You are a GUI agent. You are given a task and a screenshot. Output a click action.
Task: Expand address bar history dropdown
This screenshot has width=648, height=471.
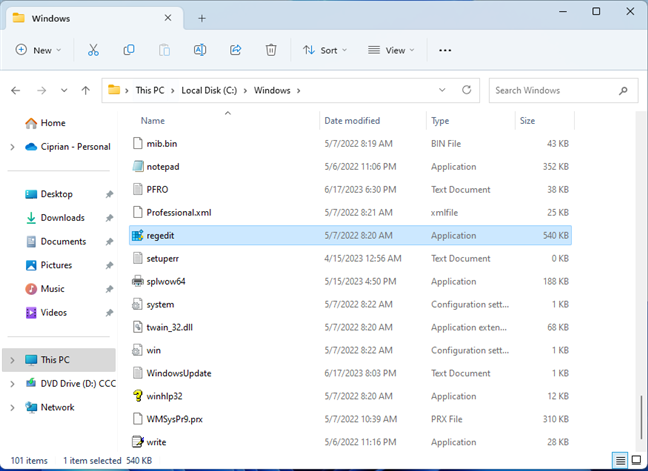442,90
